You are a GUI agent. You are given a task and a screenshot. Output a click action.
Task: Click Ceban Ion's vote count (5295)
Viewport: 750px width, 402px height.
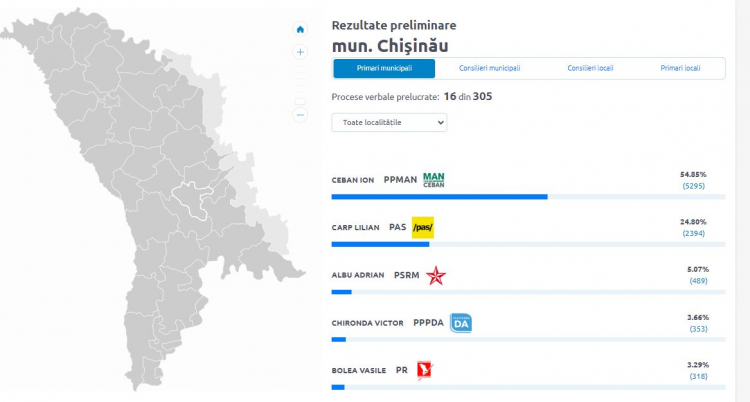(694, 186)
